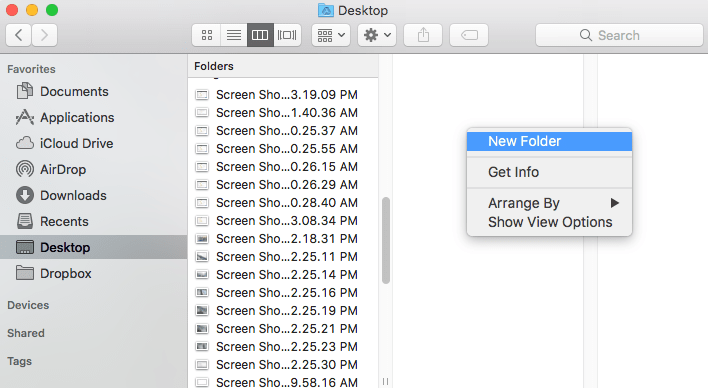708x388 pixels.
Task: Open Dropbox in the sidebar
Action: [x=93, y=273]
